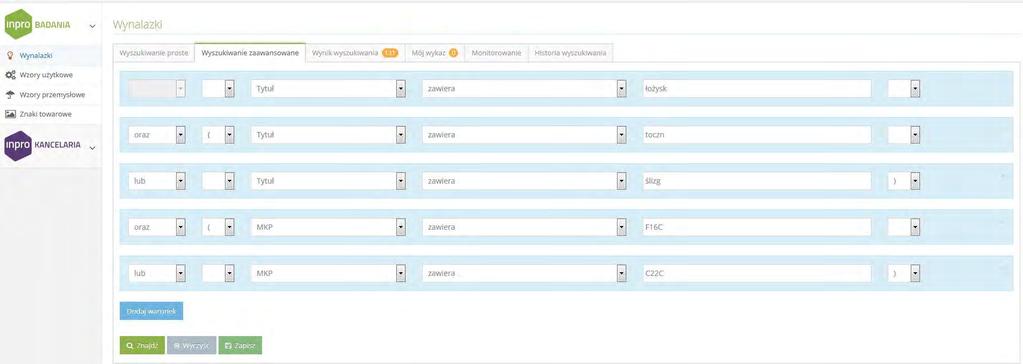Click the gears icon beside Wzory użytkowe
The image size is (1023, 364).
pyautogui.click(x=10, y=75)
